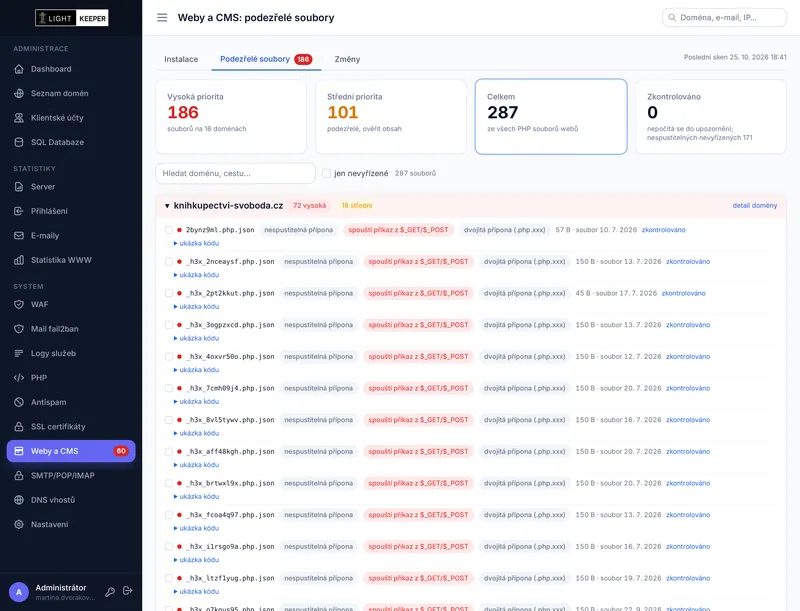Expand 'ukázka kódu' under _h3x_7cmh09j4.php.json
This screenshot has width=800, height=611.
coord(196,401)
